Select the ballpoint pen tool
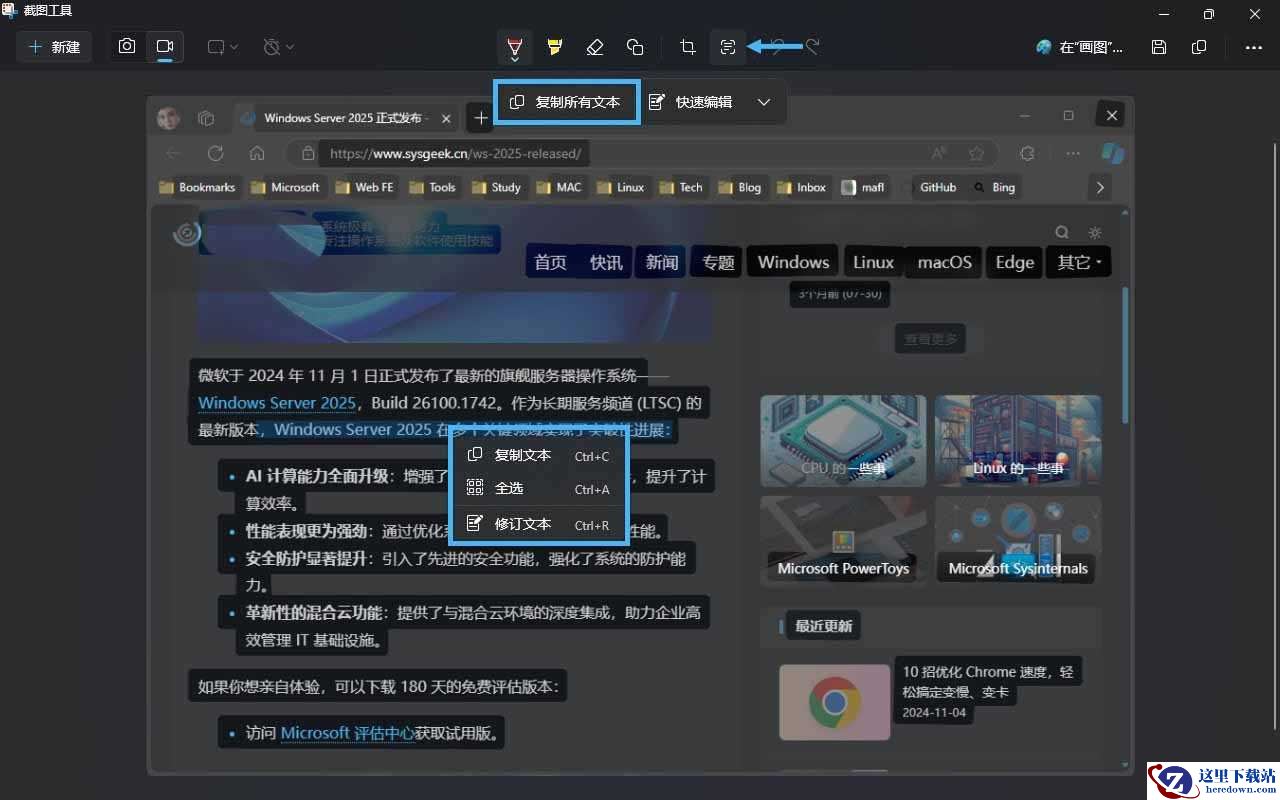The height and width of the screenshot is (800, 1280). [x=514, y=47]
